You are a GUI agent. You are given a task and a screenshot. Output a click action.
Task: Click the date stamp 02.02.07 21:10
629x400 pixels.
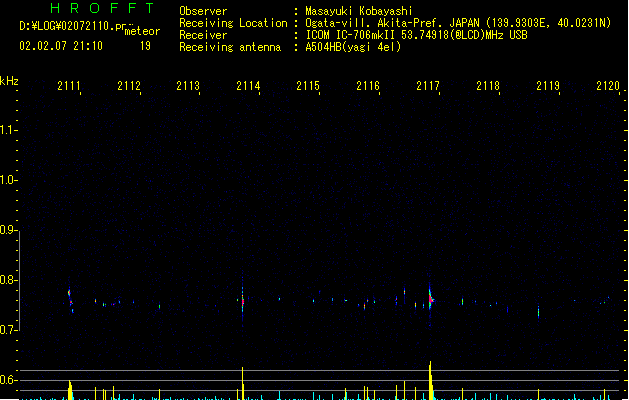pyautogui.click(x=61, y=46)
